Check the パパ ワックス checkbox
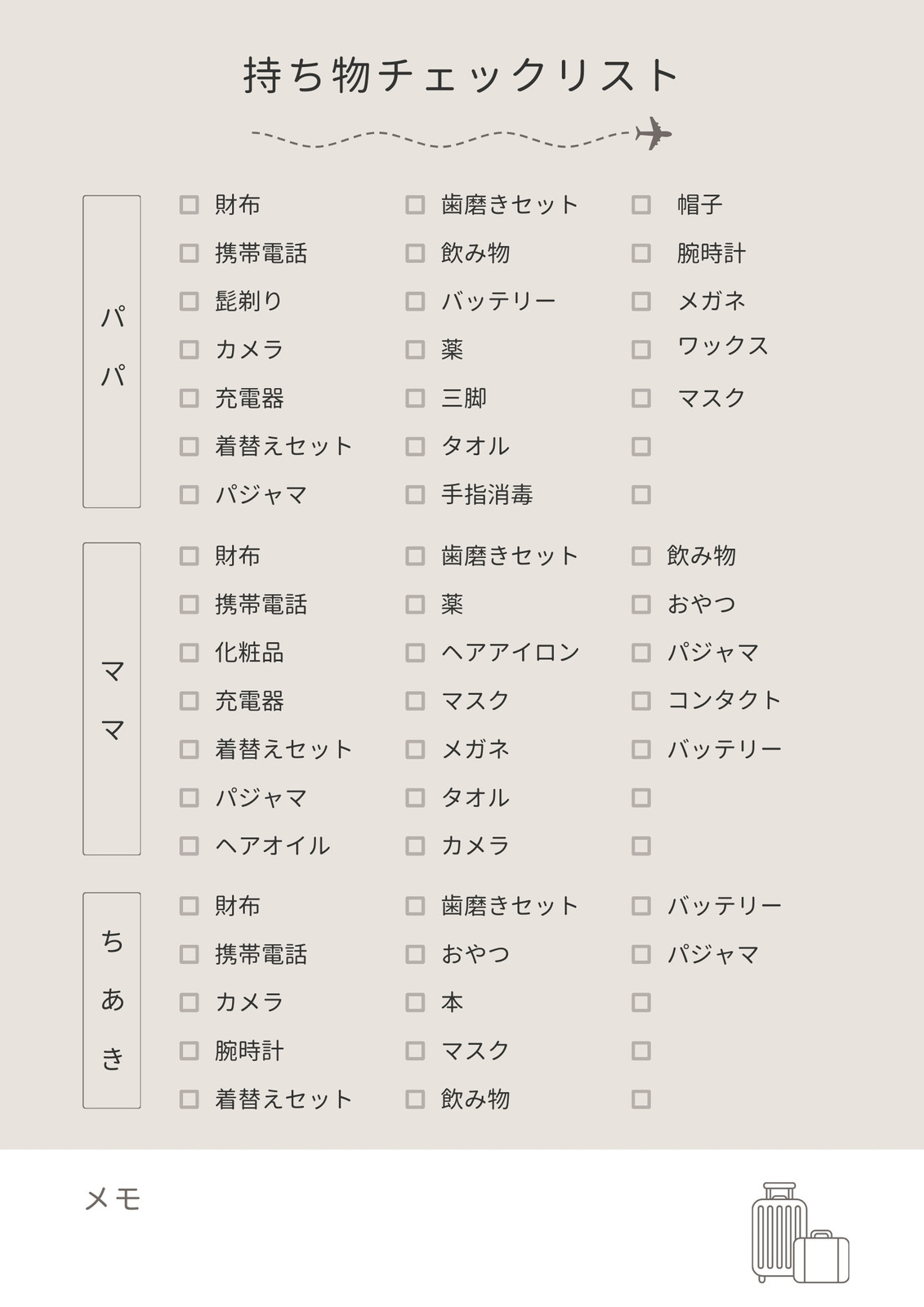The image size is (924, 1307). click(x=641, y=350)
